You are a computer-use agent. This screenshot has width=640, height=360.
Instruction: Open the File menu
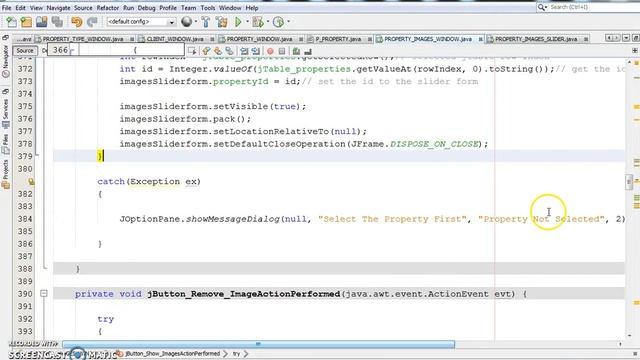[7, 8]
